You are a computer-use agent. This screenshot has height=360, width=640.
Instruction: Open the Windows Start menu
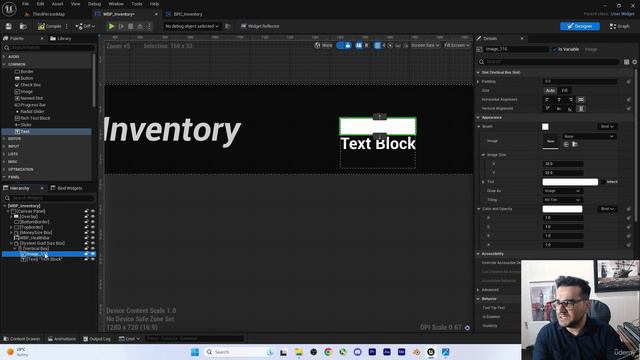(195, 352)
